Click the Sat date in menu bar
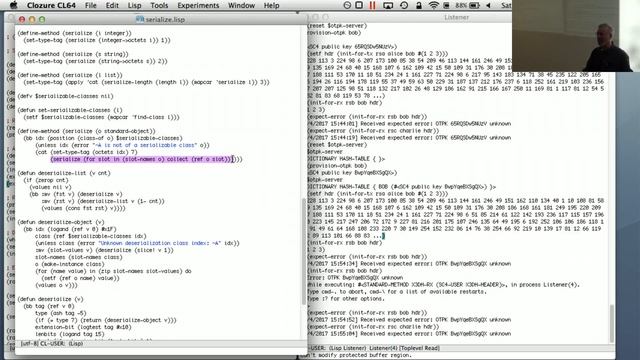640x360 pixels. 506,5
